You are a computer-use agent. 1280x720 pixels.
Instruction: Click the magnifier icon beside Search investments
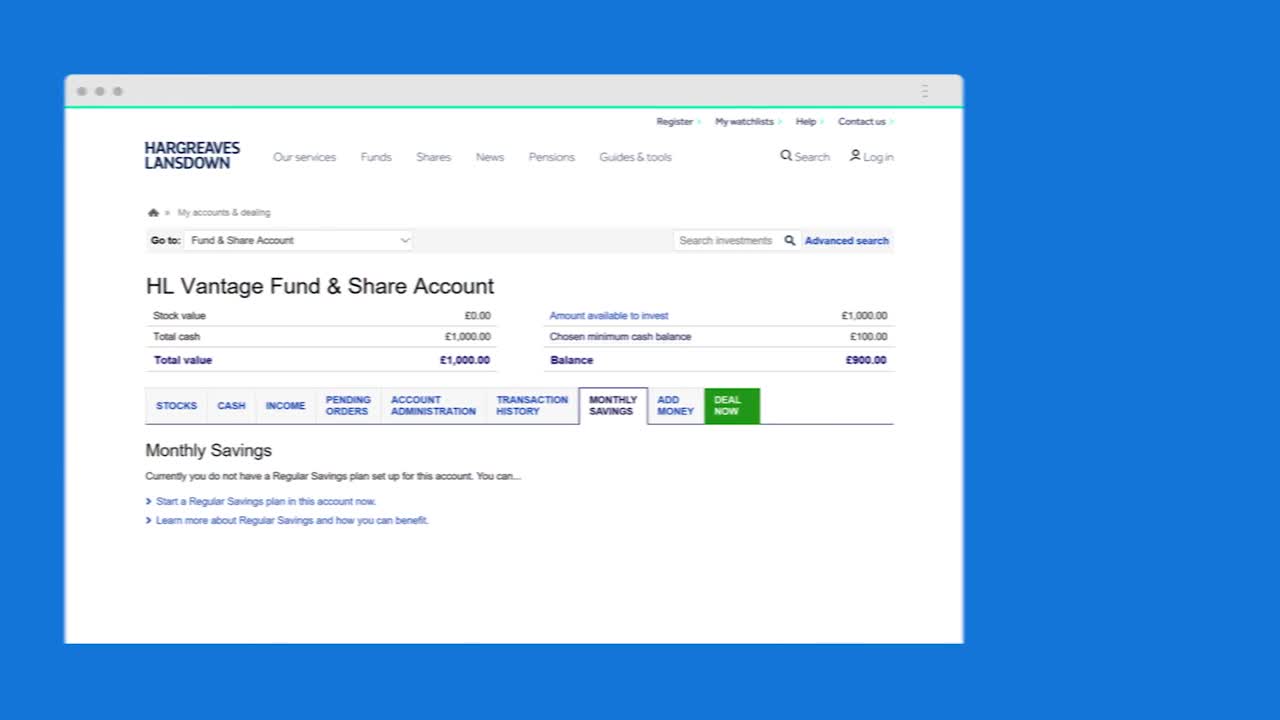(790, 240)
